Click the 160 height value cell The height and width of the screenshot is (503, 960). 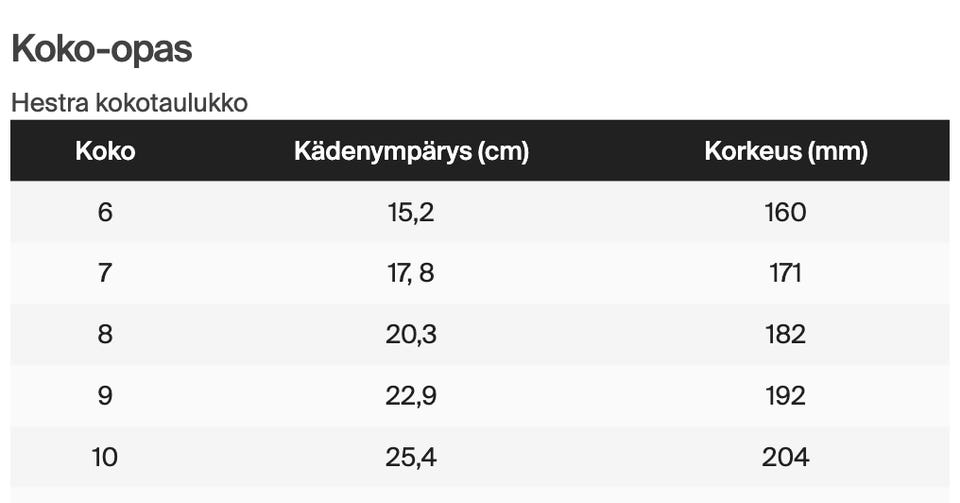click(x=785, y=212)
